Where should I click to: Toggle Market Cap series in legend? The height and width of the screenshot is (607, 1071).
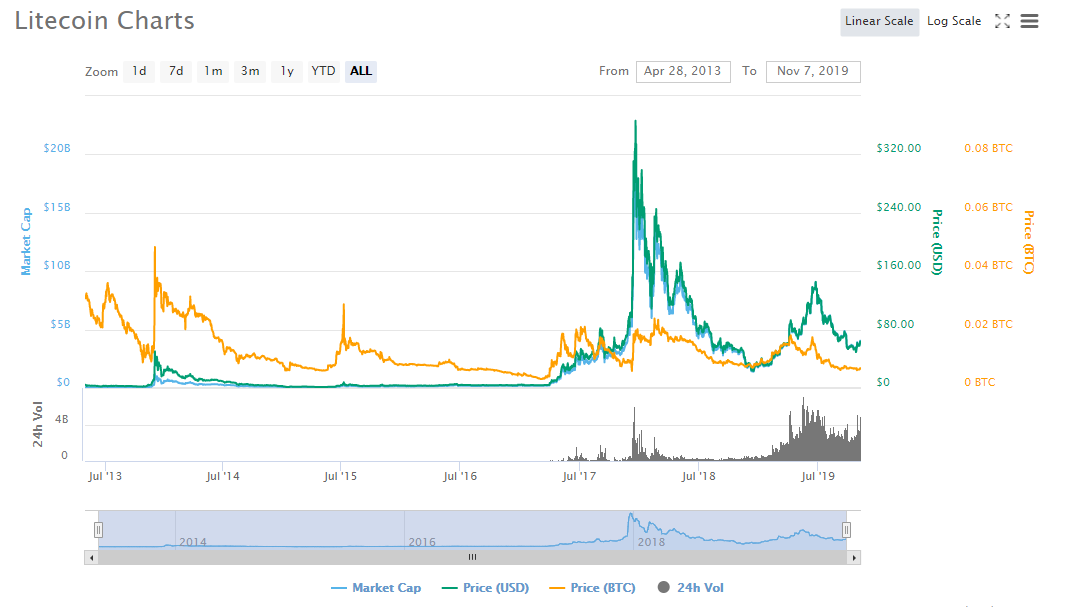pos(376,588)
